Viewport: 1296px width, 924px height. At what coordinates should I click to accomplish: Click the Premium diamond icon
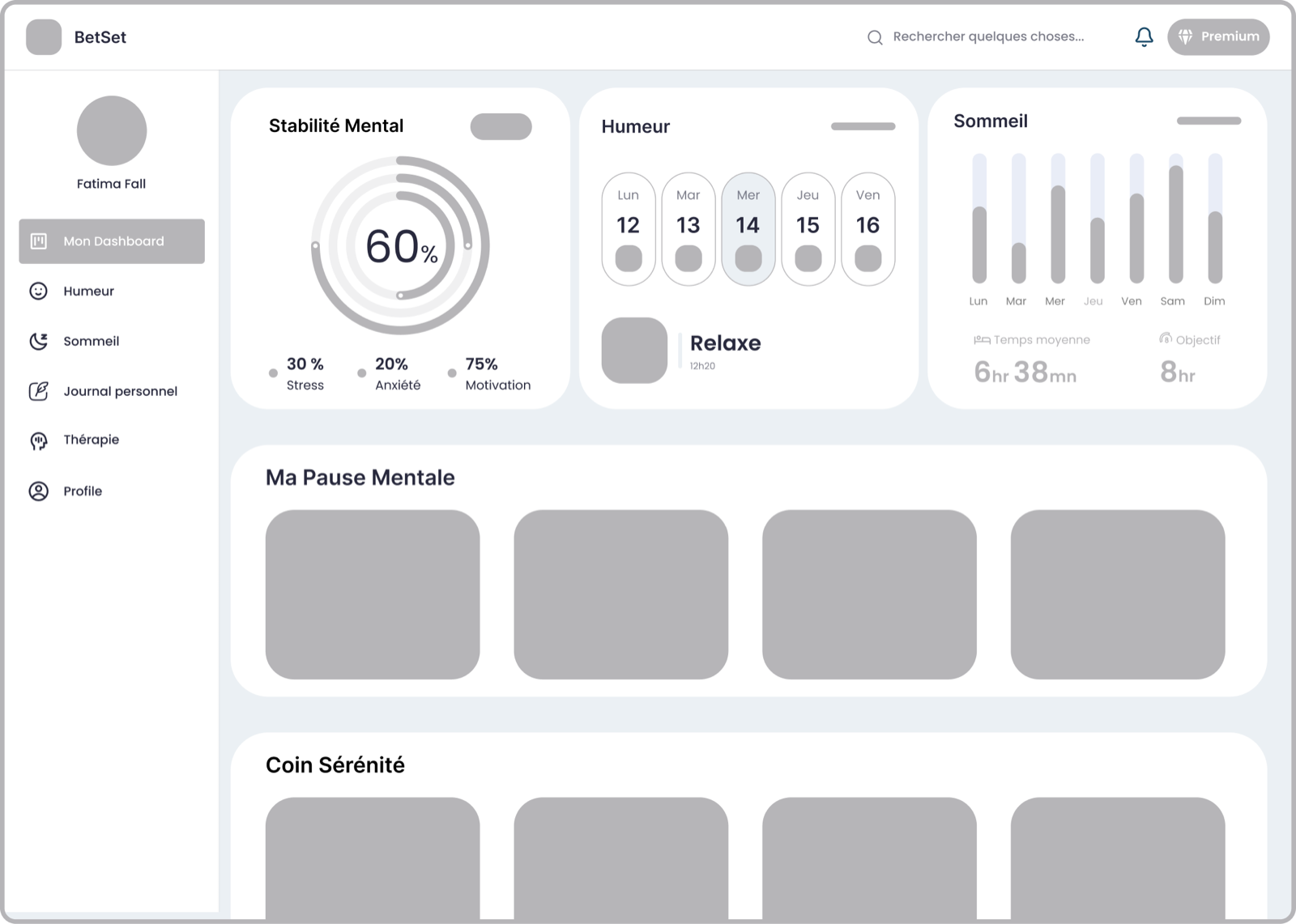(x=1185, y=37)
